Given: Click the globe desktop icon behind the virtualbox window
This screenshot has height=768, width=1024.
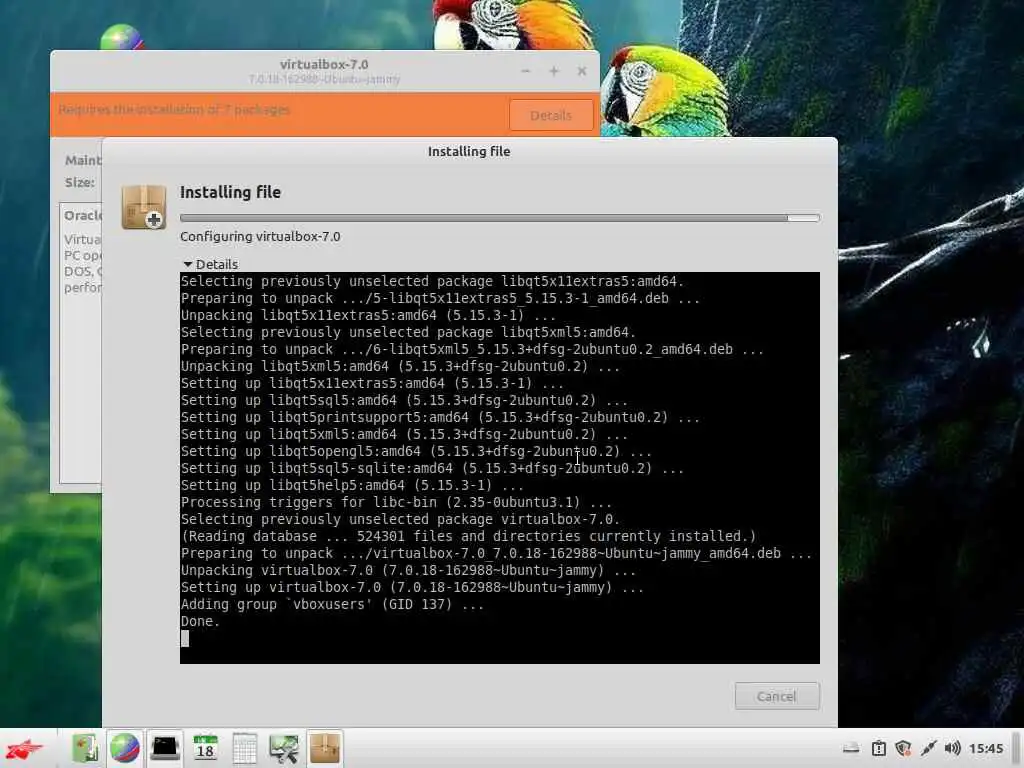Looking at the screenshot, I should 121,37.
